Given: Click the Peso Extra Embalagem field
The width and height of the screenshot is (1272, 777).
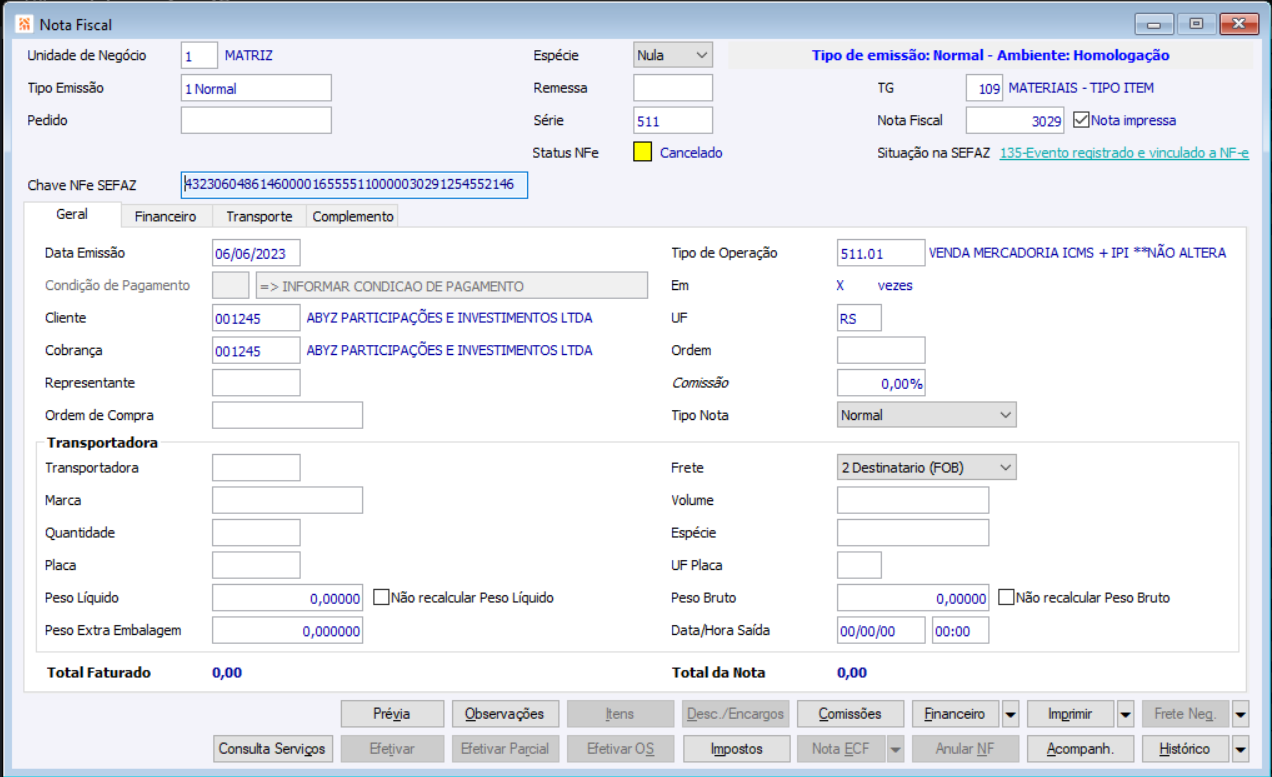Looking at the screenshot, I should tap(288, 630).
